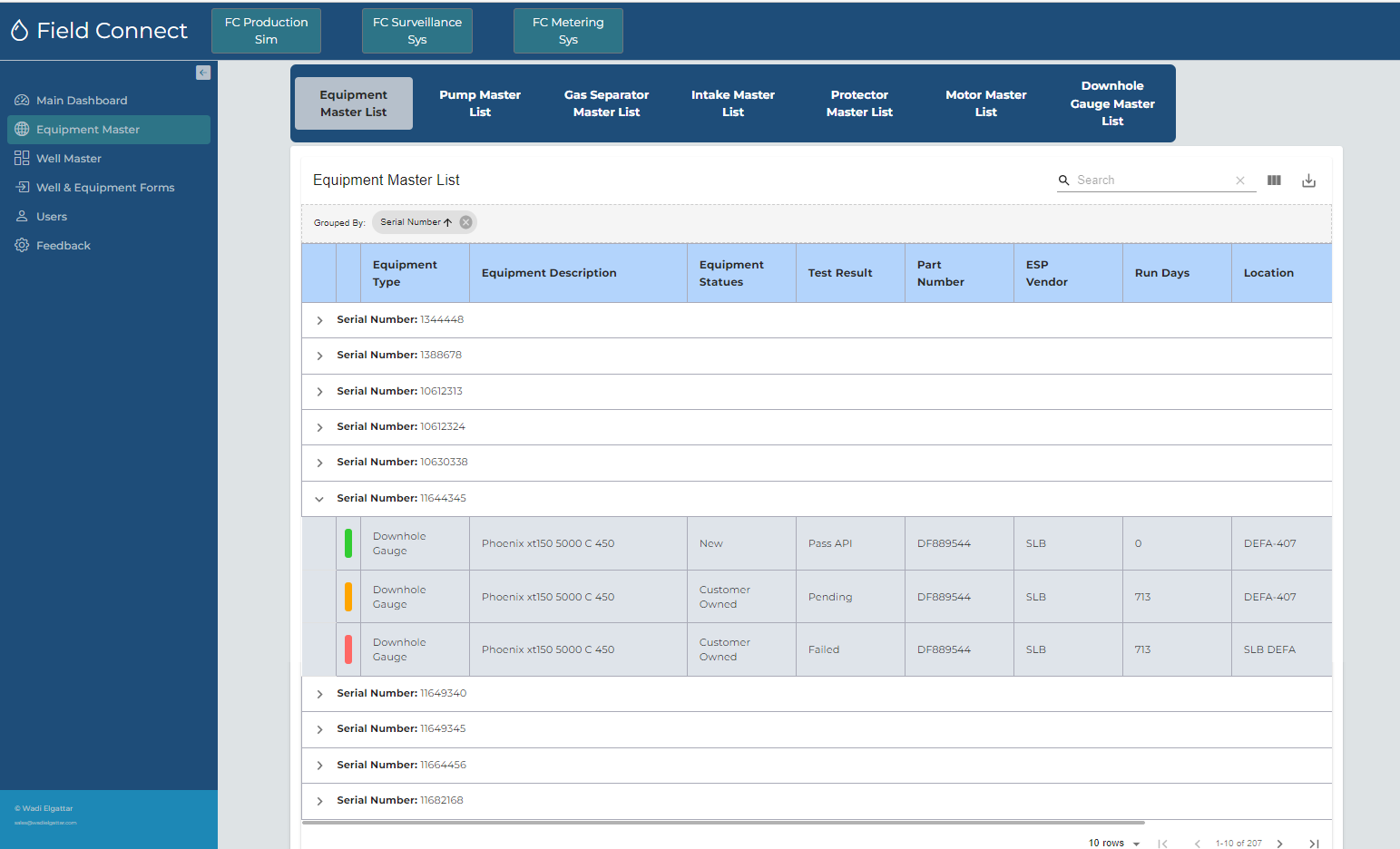Viewport: 1400px width, 849px height.
Task: Open Users page from sidebar
Action: point(109,217)
